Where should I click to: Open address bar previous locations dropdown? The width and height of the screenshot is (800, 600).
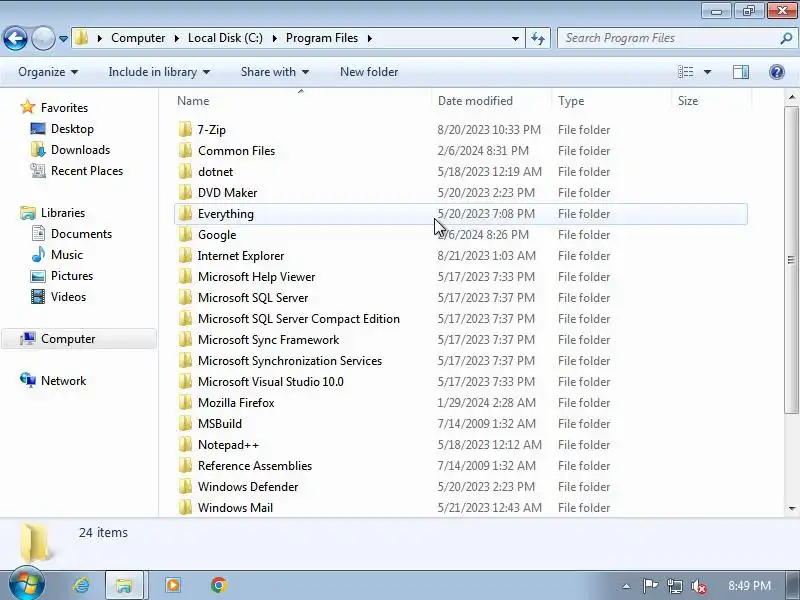click(x=515, y=39)
